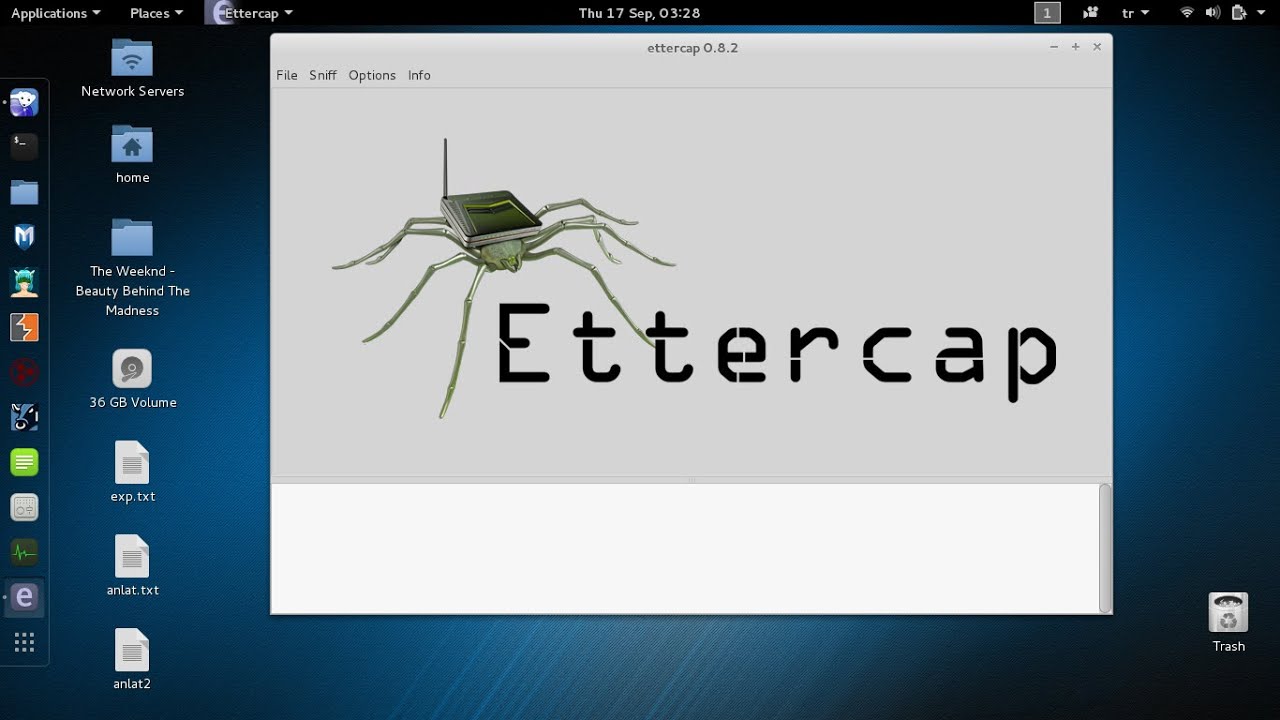
Task: Launch the red Maltego icon in dock
Action: pos(24,372)
